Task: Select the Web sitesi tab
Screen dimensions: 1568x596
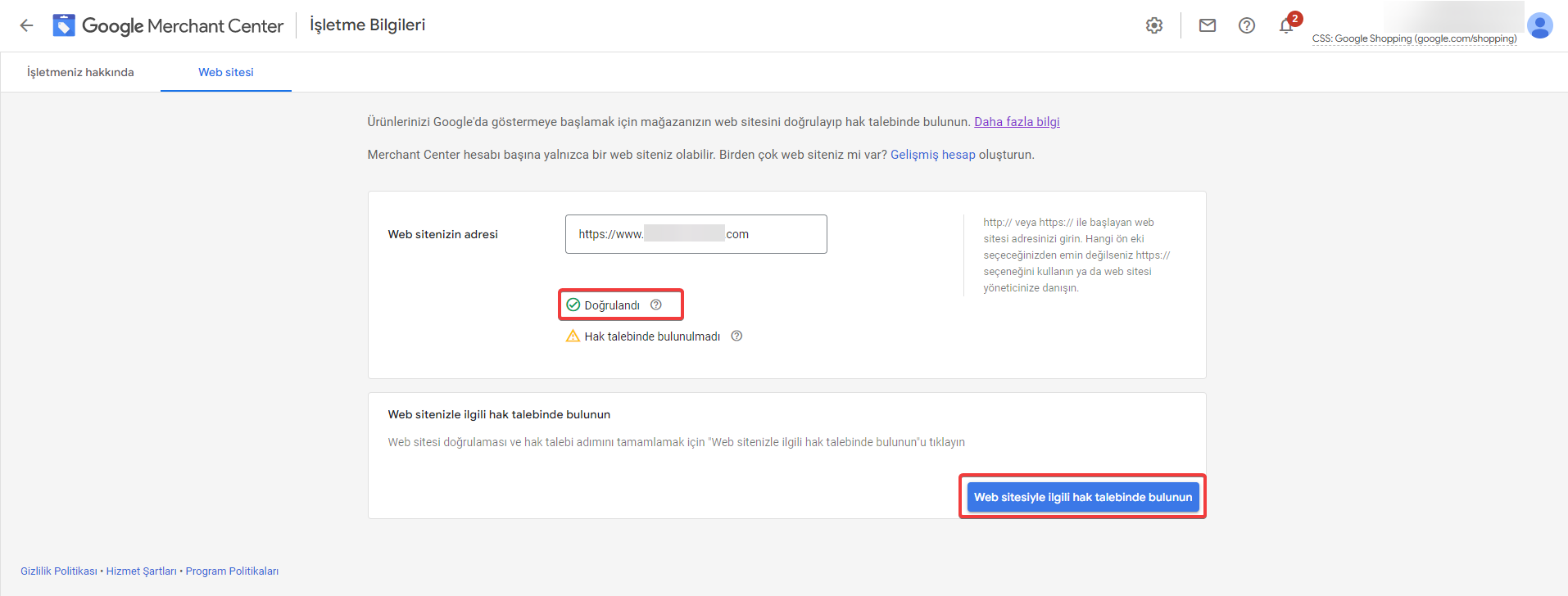Action: coord(226,72)
